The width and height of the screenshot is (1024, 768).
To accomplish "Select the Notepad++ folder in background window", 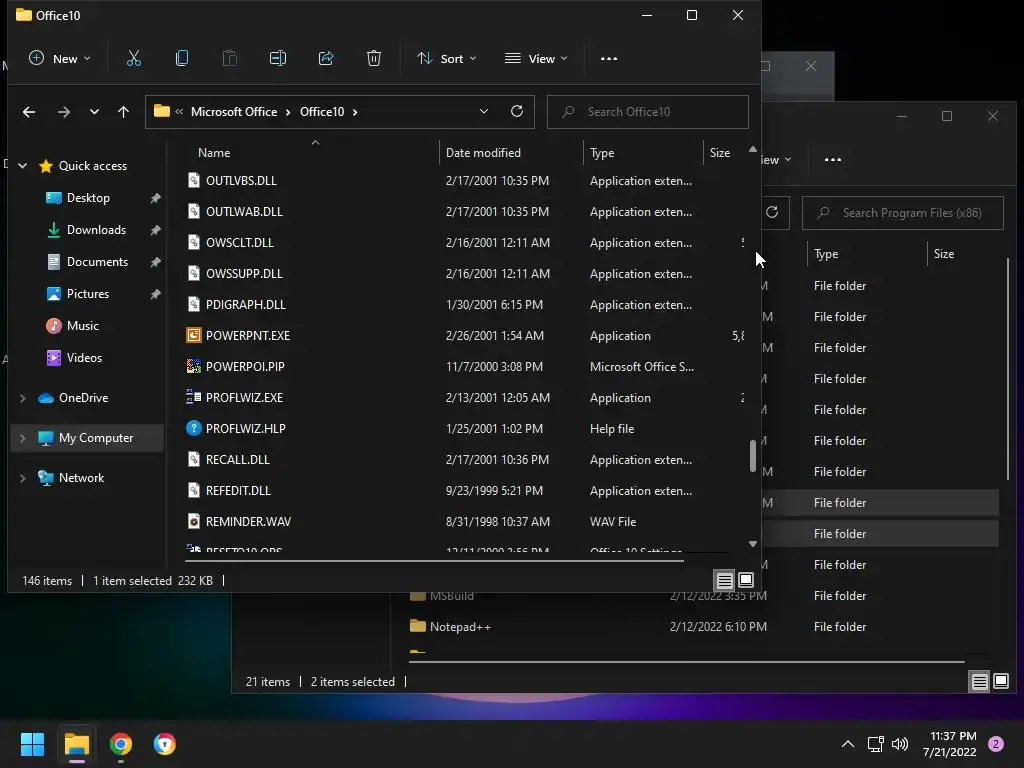I will coord(460,627).
